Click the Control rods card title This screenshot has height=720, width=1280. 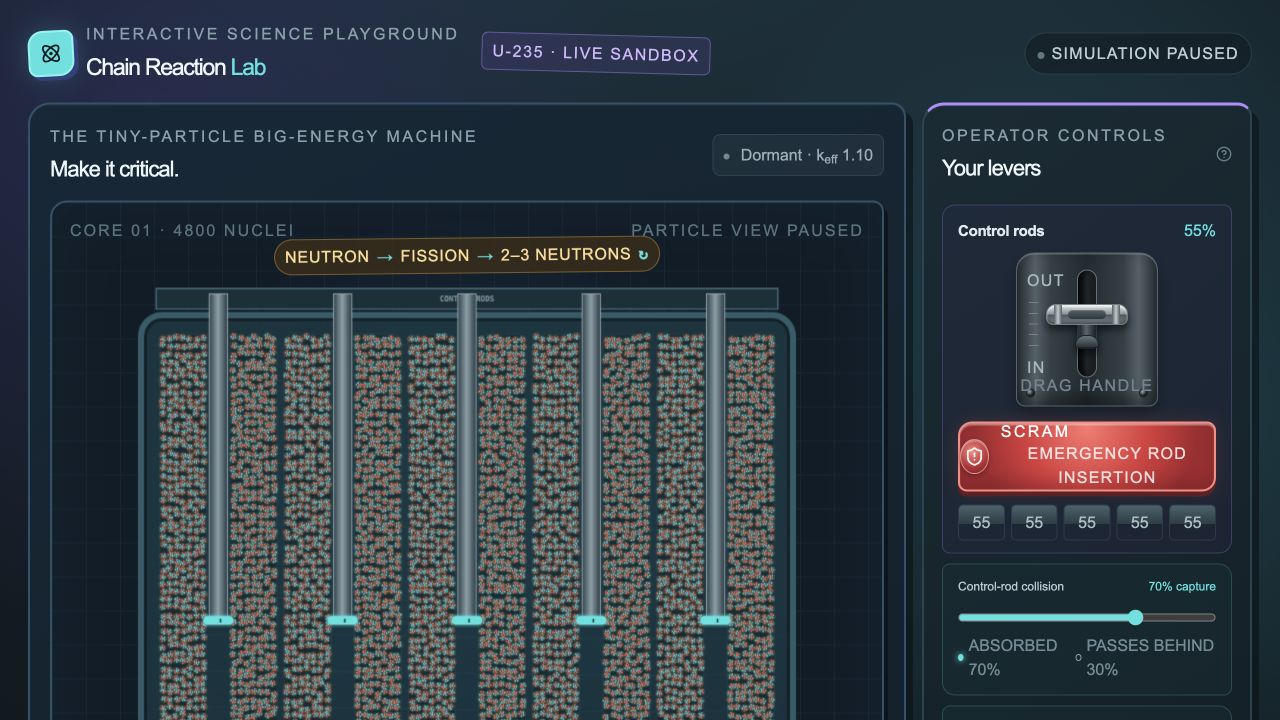(1001, 231)
